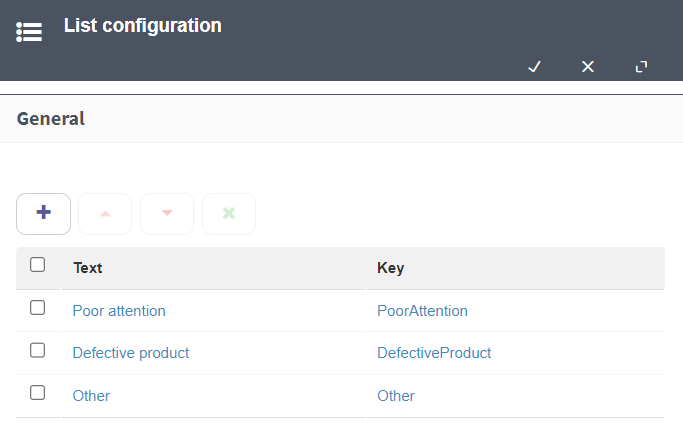Click the list icon beside the title
The height and width of the screenshot is (427, 683).
(29, 32)
